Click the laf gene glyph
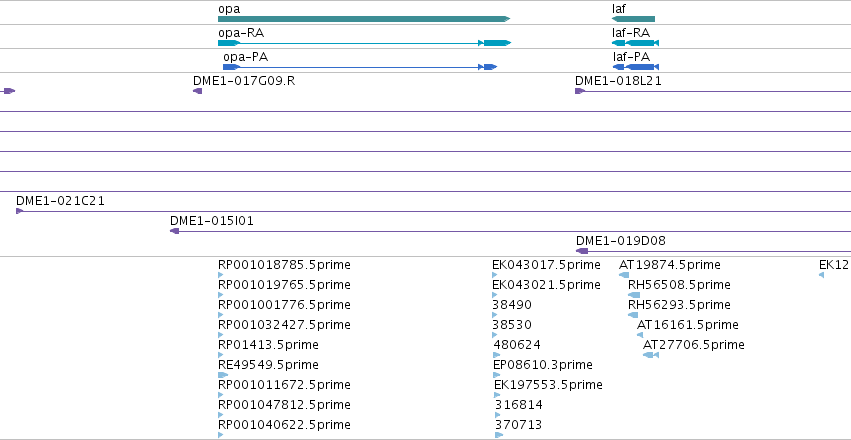 (633, 19)
